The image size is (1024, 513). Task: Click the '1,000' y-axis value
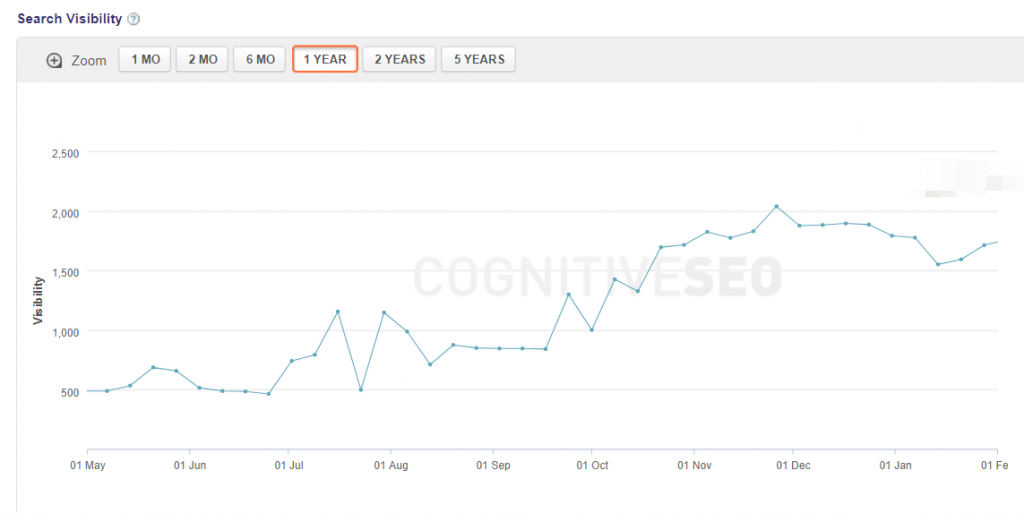[65, 332]
